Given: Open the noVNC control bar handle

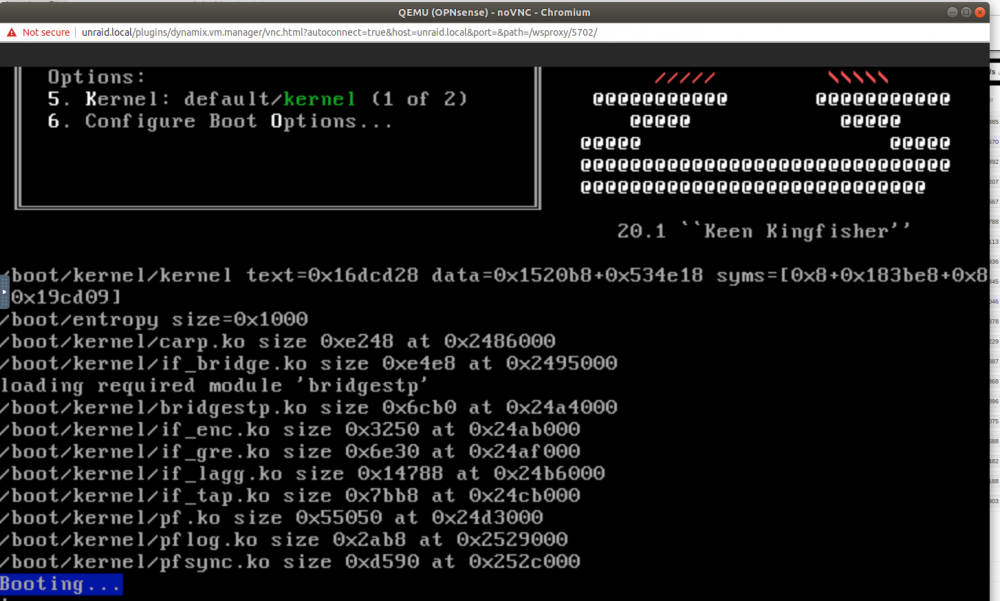Looking at the screenshot, I should pyautogui.click(x=4, y=292).
